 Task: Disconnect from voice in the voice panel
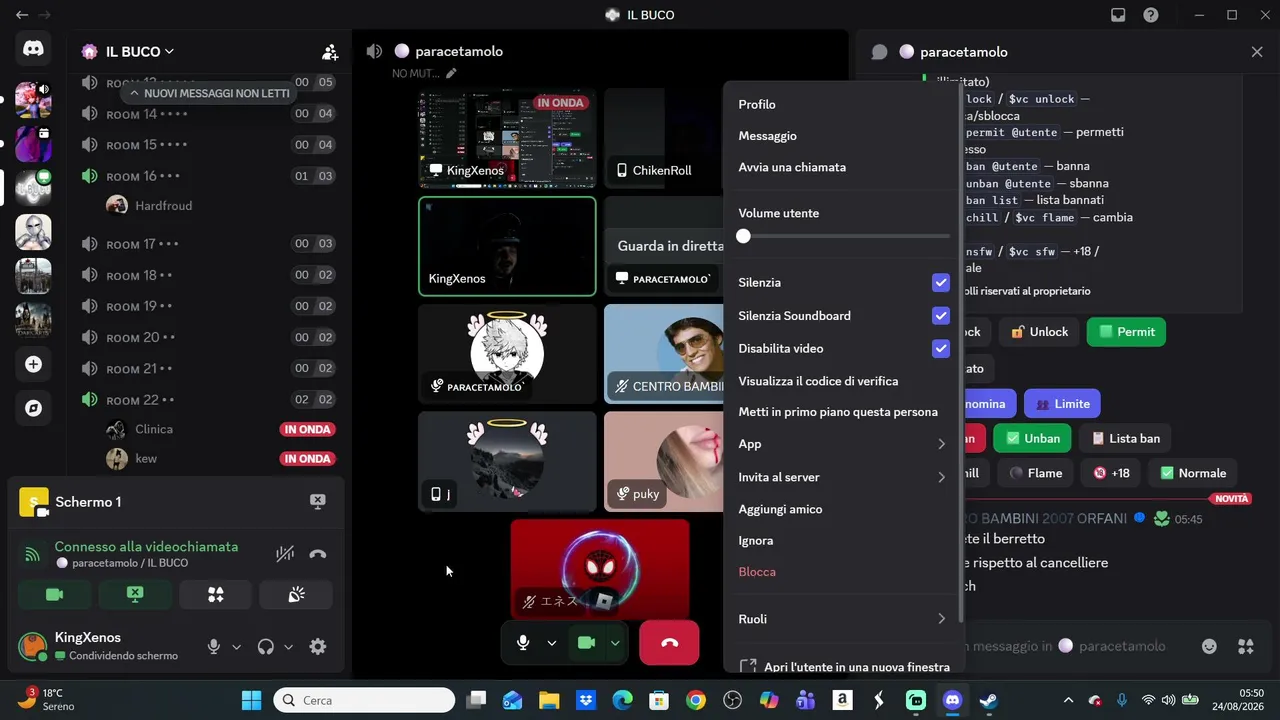click(x=318, y=554)
